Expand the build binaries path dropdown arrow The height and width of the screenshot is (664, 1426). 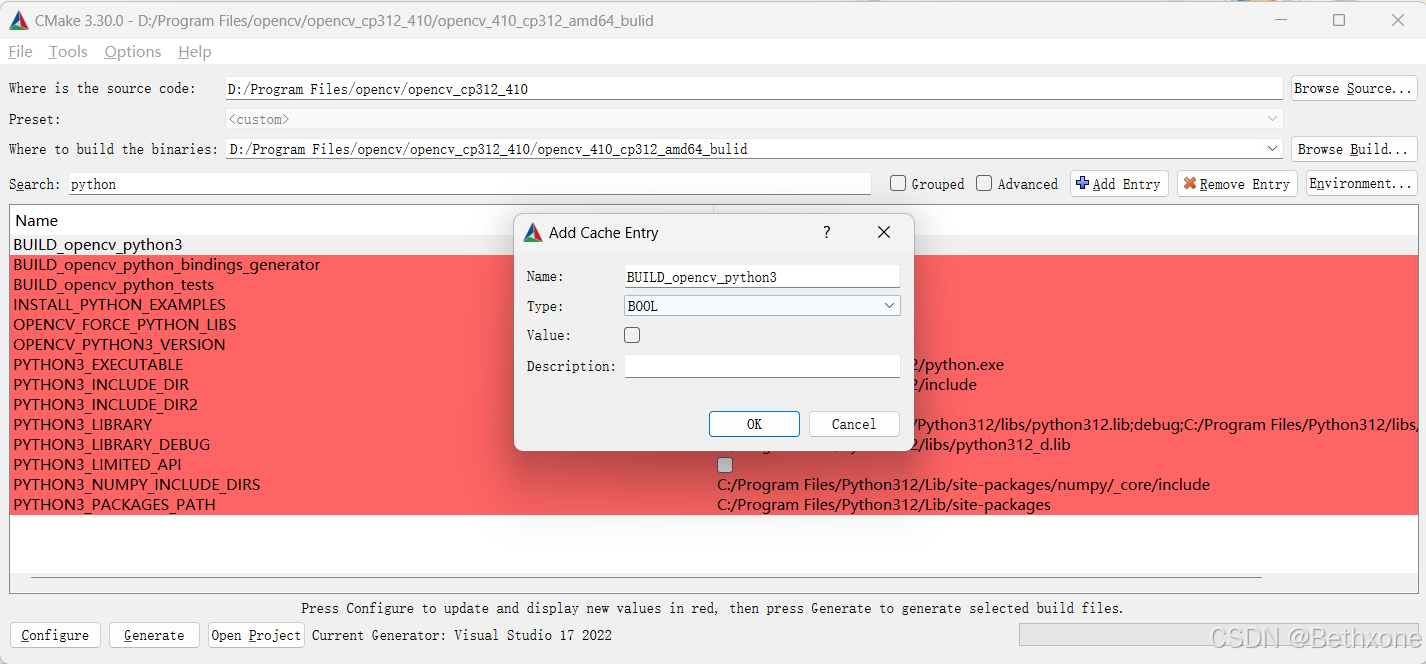[x=1272, y=149]
